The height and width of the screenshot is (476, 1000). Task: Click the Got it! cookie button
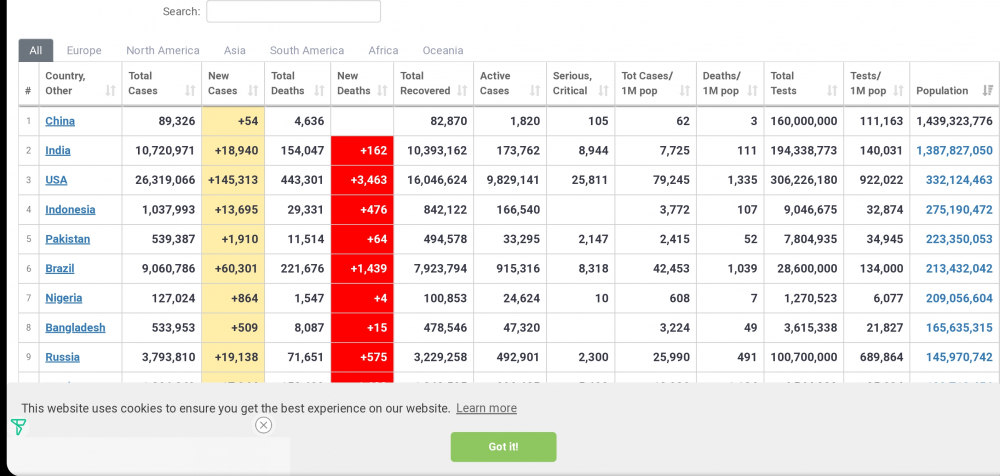click(503, 447)
